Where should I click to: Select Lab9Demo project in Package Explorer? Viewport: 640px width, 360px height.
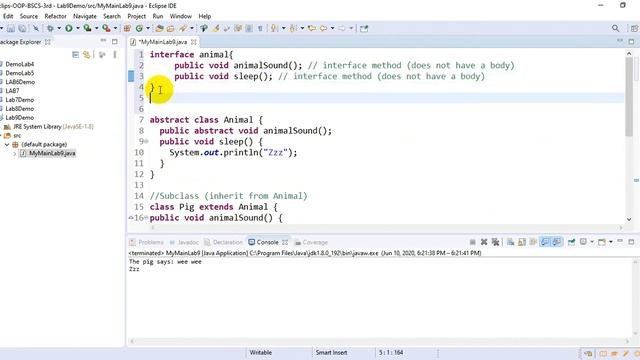pyautogui.click(x=20, y=118)
